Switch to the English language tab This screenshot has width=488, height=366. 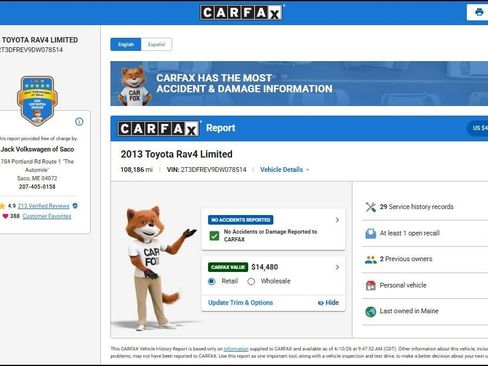pos(126,44)
